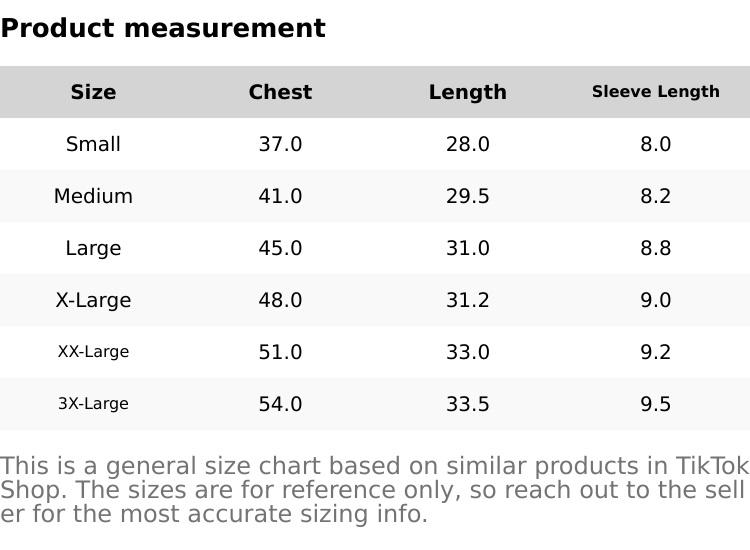Click the Medium length value 29.5
750x550 pixels.
click(467, 196)
